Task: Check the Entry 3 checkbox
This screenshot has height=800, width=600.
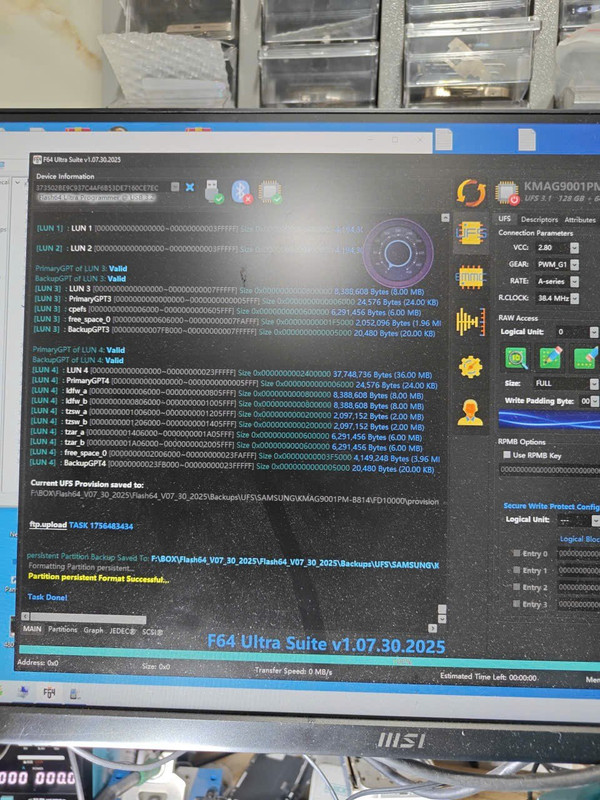Action: (516, 604)
